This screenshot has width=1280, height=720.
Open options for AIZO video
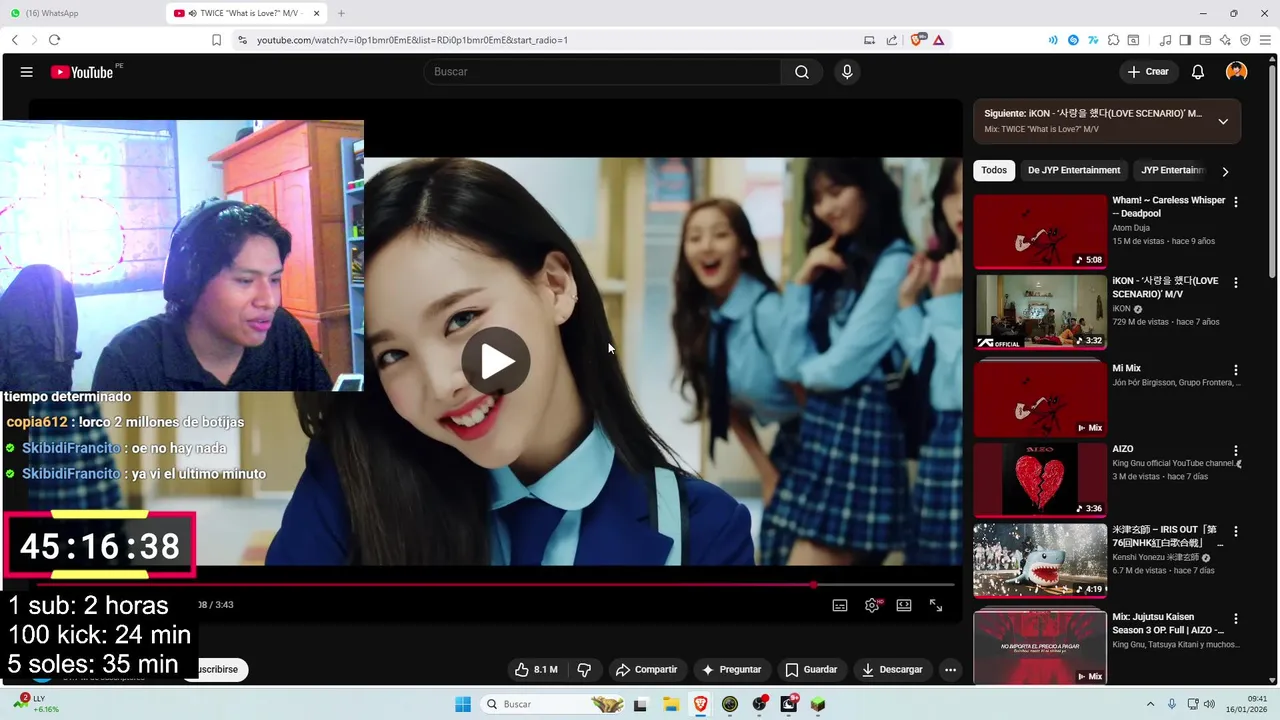(1236, 451)
